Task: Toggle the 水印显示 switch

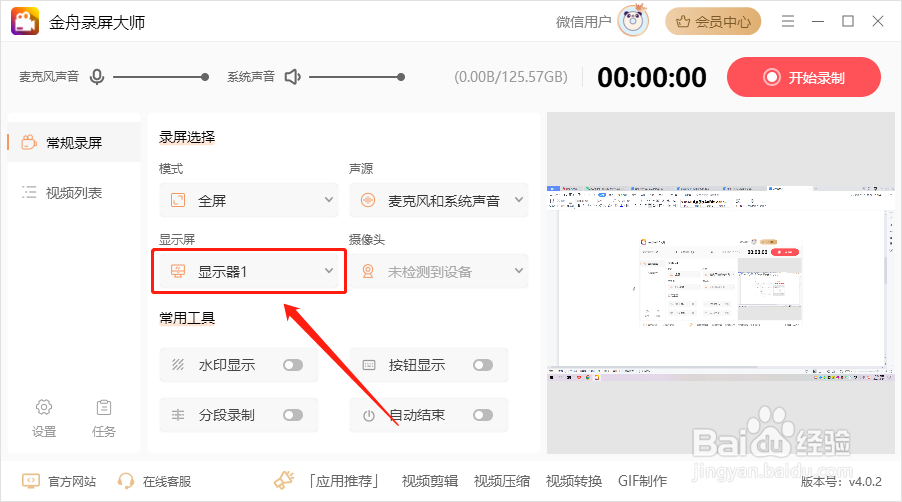Action: pyautogui.click(x=293, y=365)
